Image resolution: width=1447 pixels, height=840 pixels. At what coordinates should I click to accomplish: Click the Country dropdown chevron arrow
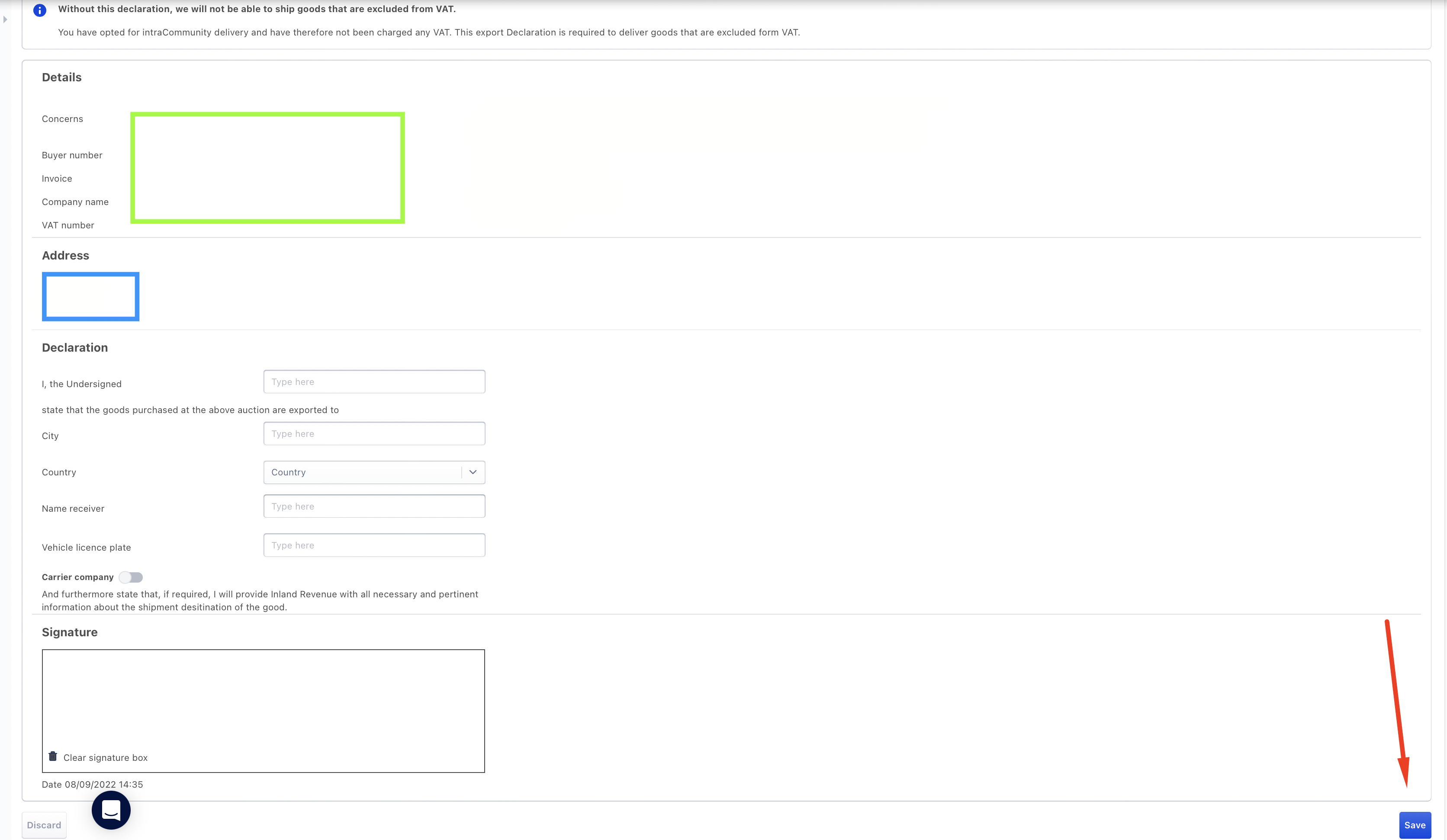coord(473,472)
